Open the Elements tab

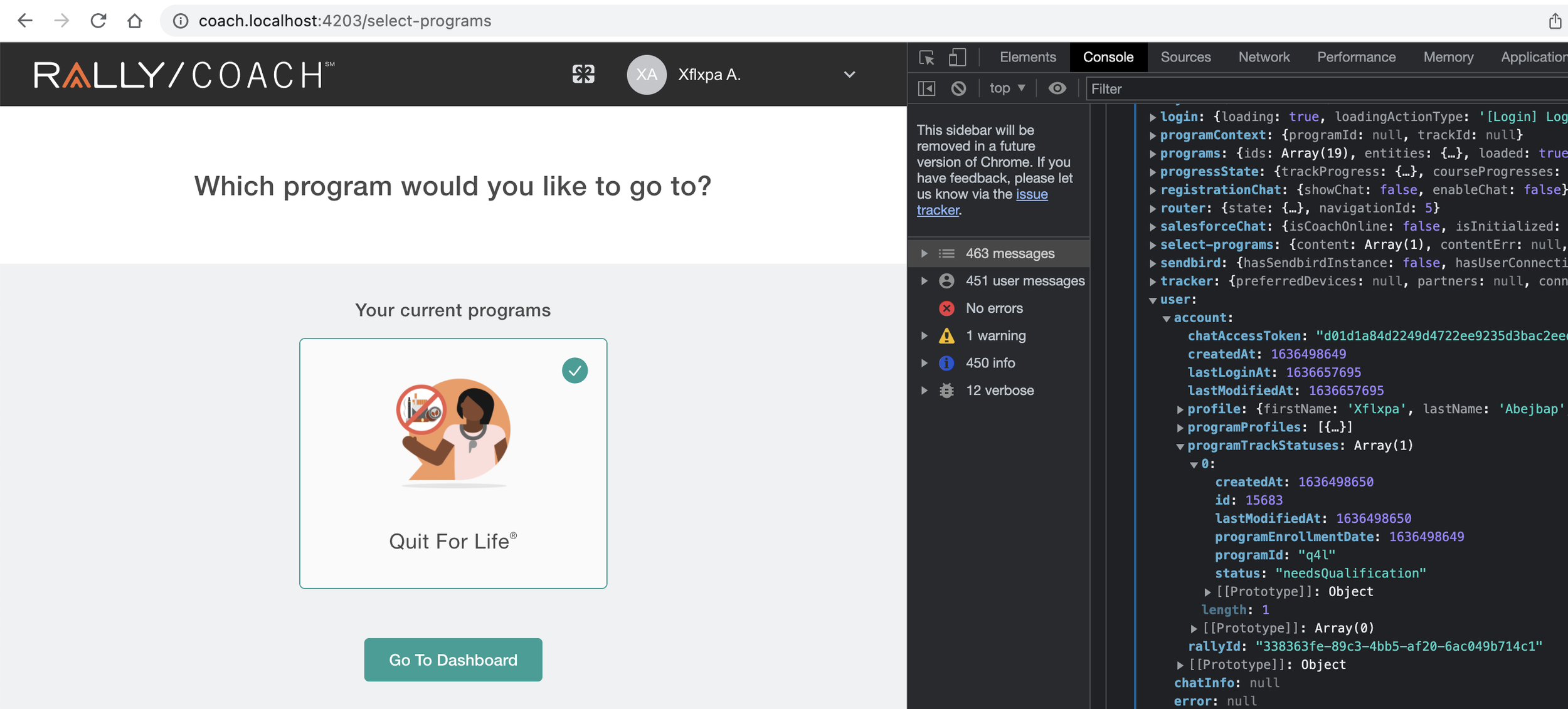click(x=1027, y=57)
